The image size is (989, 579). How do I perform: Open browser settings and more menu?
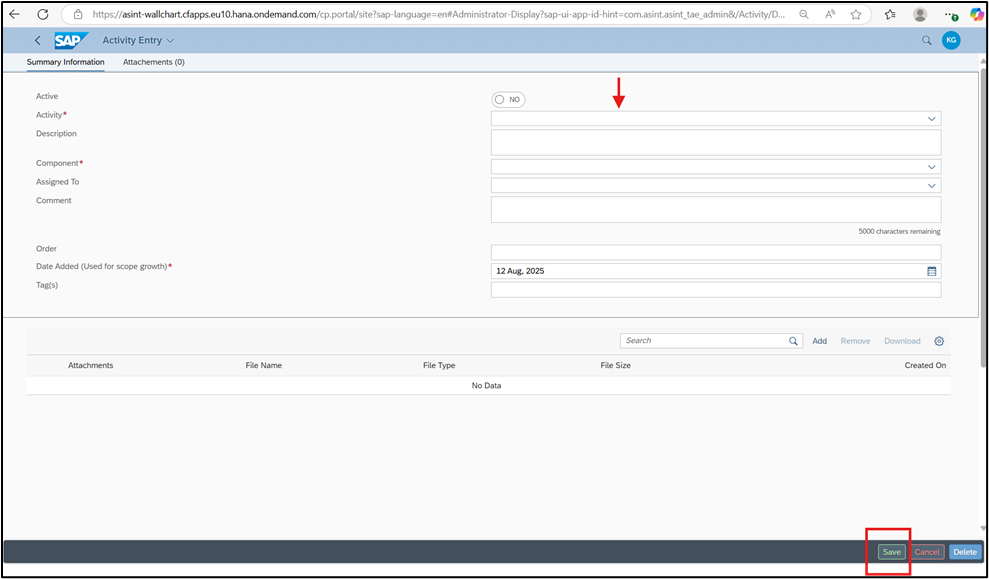[951, 15]
